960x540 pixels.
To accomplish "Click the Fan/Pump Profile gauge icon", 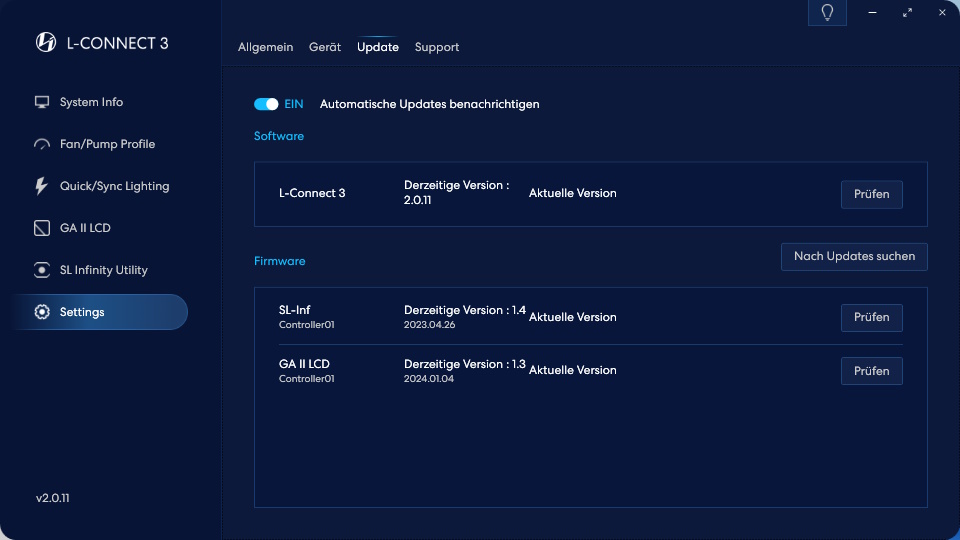I will click(42, 144).
